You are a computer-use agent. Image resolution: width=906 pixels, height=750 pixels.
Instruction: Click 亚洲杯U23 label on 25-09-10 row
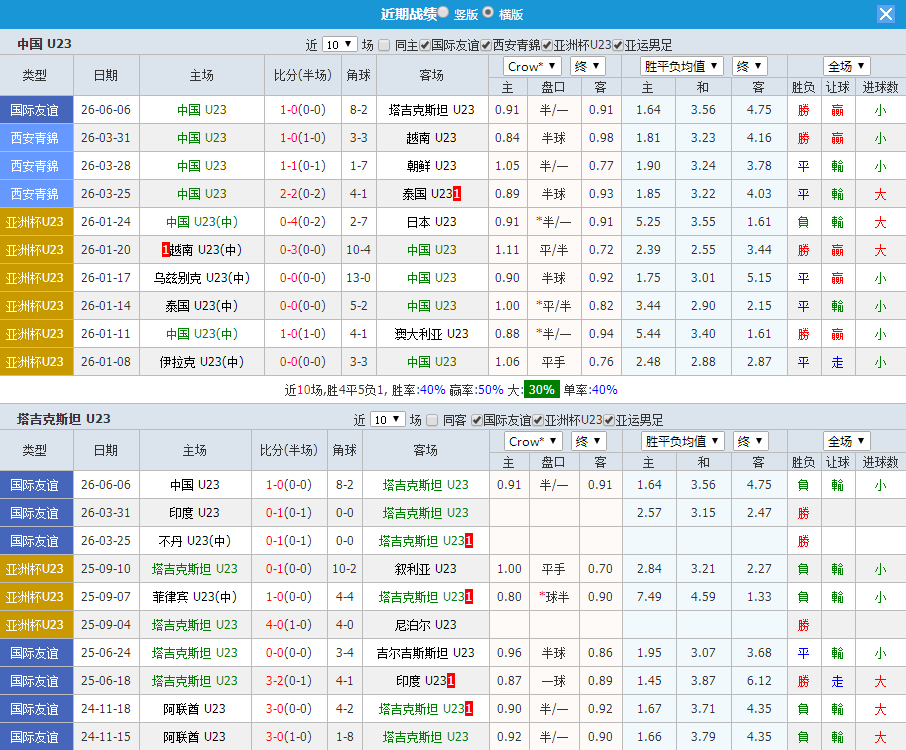tap(35, 569)
